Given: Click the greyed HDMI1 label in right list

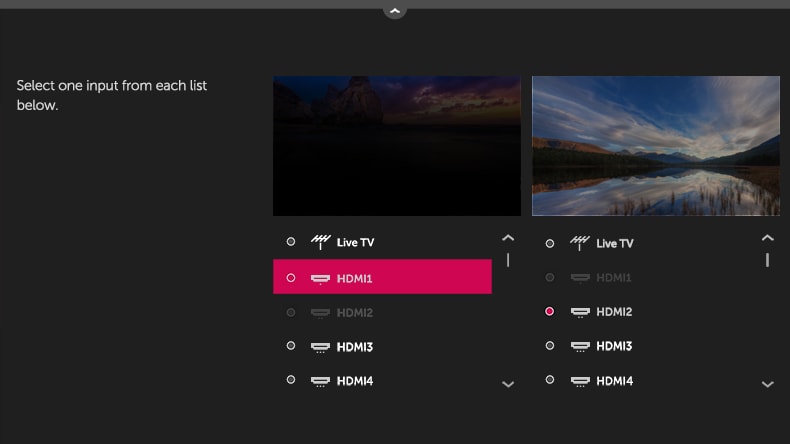Looking at the screenshot, I should [x=614, y=278].
